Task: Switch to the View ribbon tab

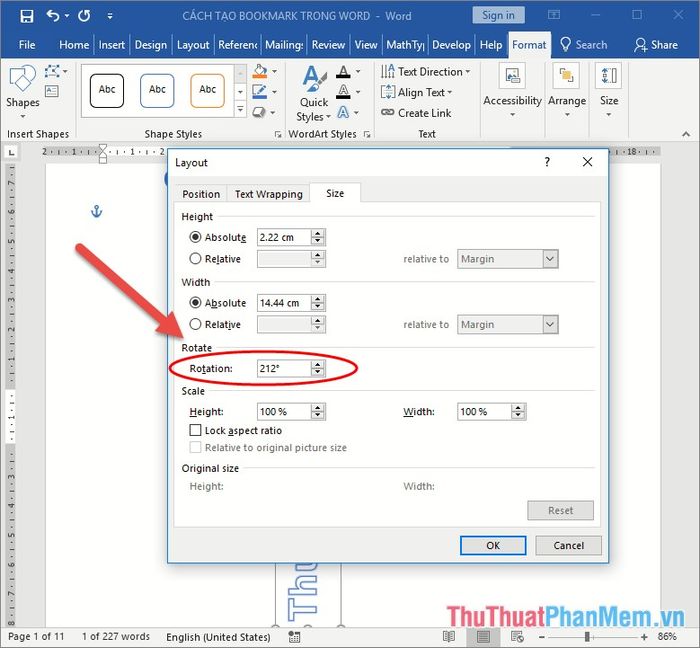Action: 366,45
